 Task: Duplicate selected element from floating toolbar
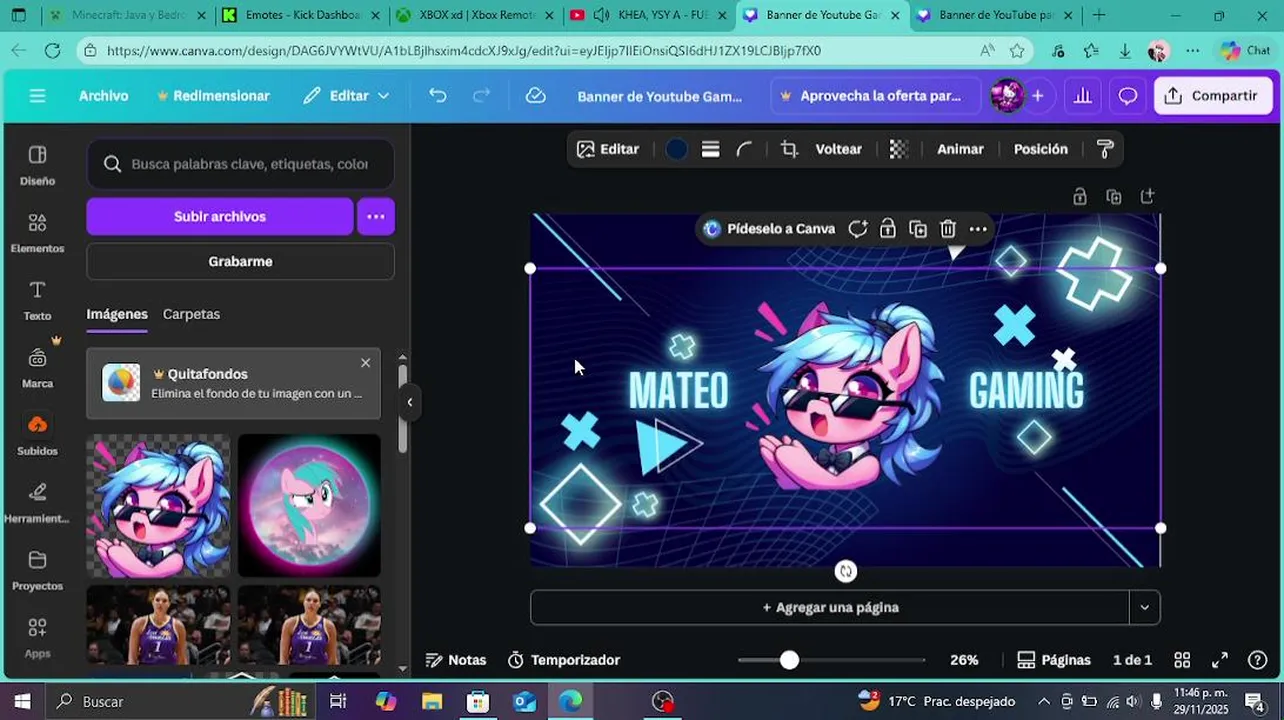click(x=918, y=229)
